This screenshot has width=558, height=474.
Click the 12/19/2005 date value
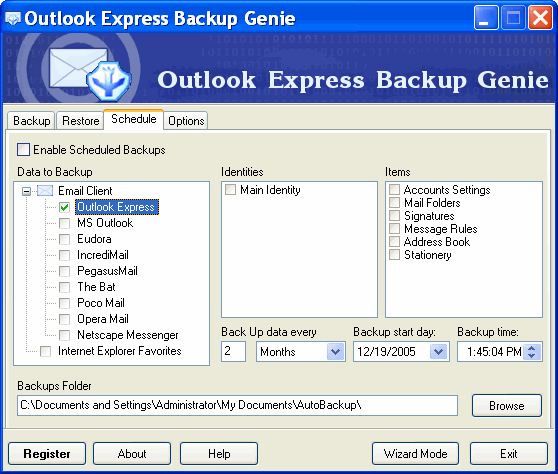click(386, 352)
